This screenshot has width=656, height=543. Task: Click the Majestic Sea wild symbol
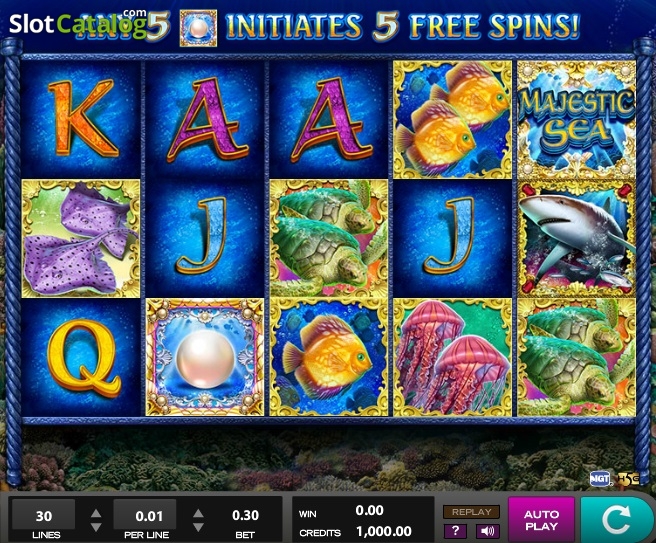point(577,120)
